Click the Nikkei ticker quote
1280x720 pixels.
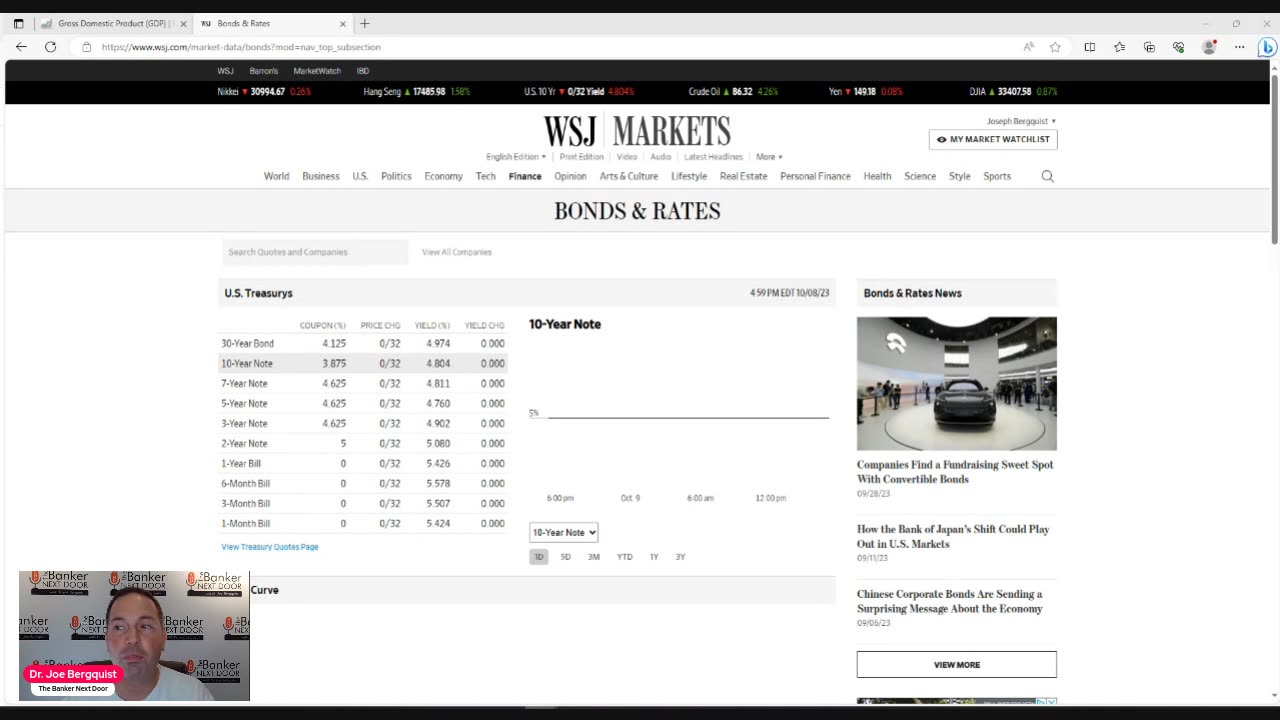264,91
